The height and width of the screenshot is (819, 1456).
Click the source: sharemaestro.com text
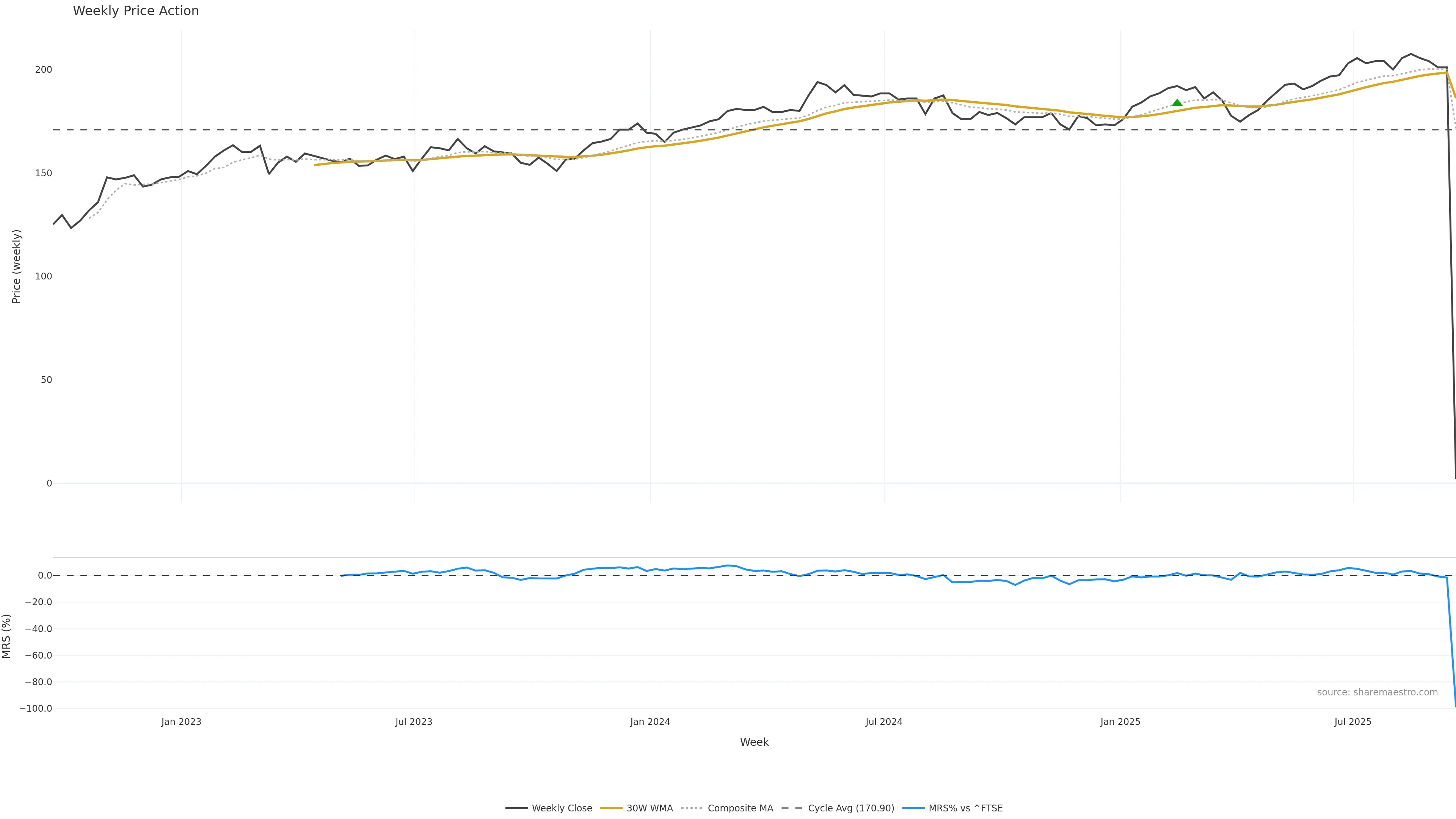[1377, 692]
